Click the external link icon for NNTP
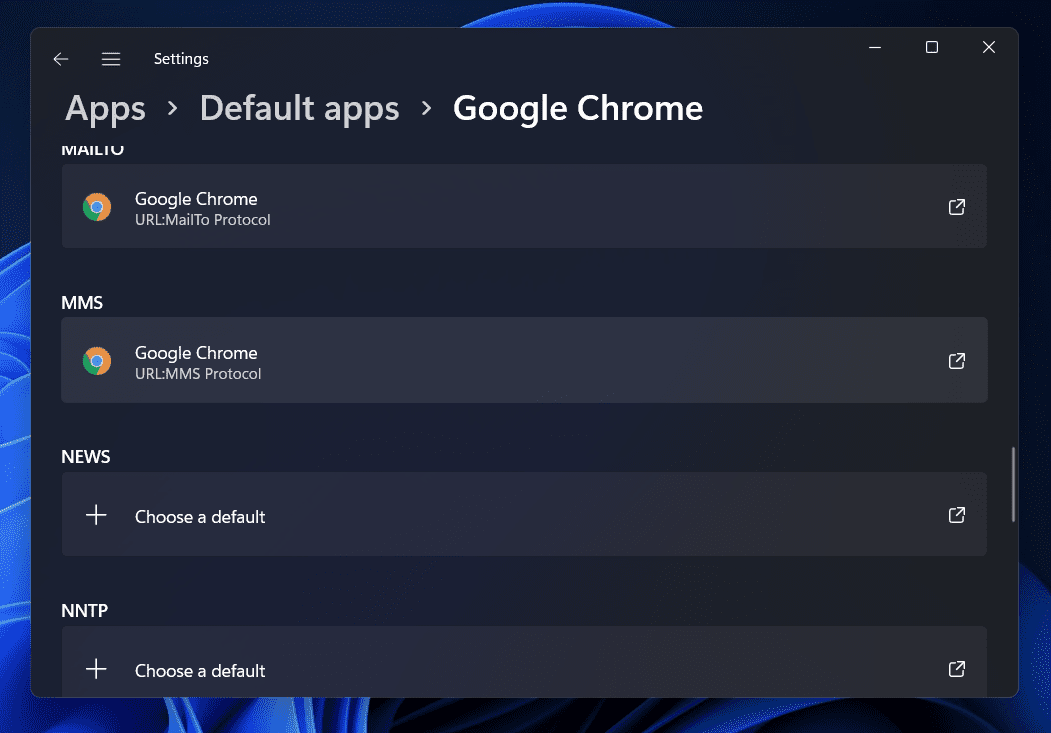Viewport: 1051px width, 733px height. [x=956, y=669]
